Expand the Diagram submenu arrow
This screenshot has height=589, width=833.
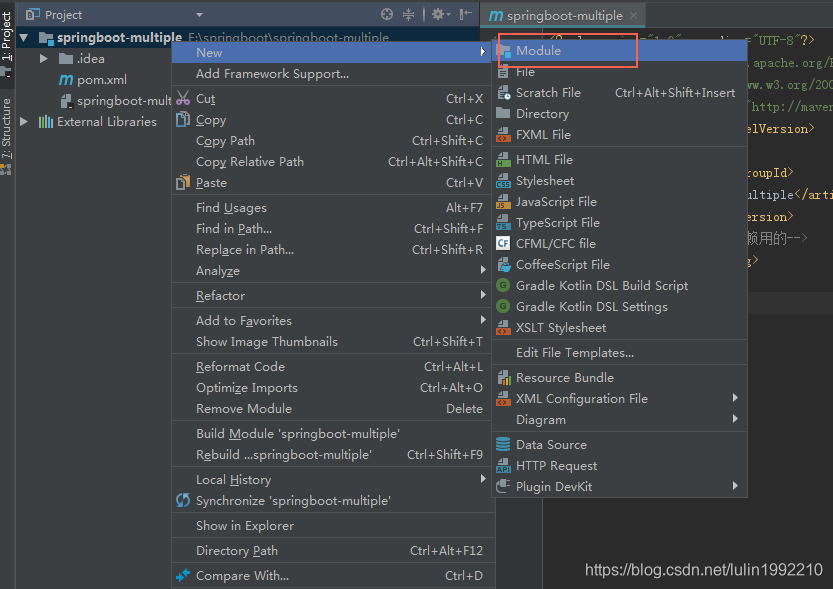point(735,419)
